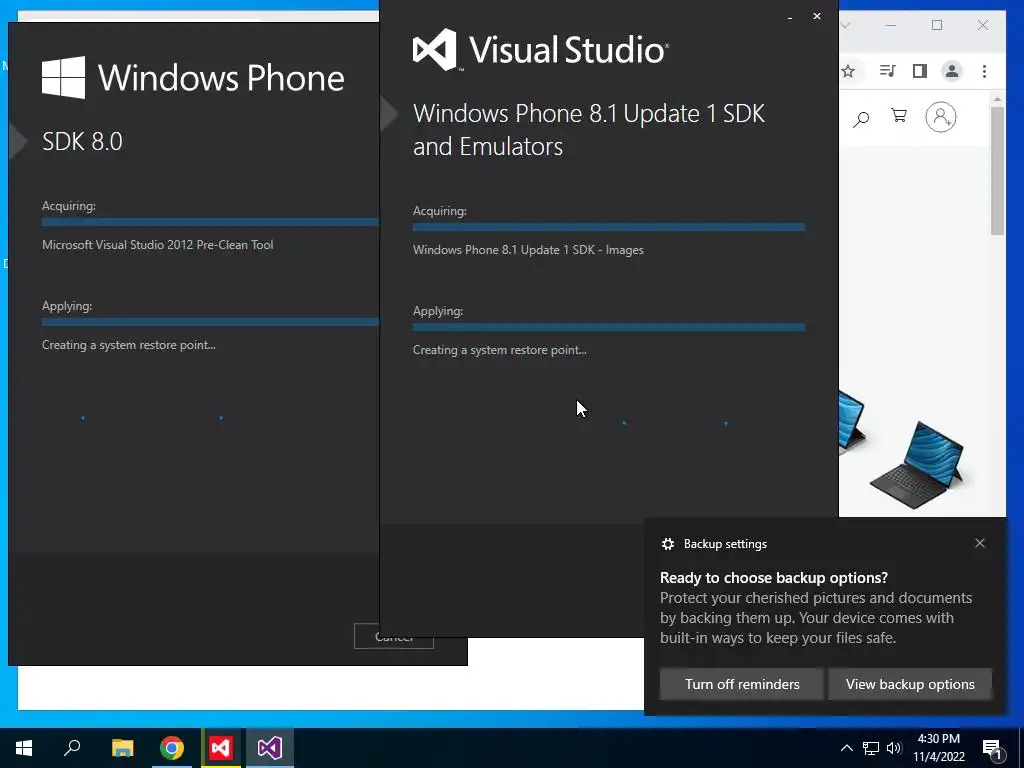
Task: Click 'Ready to choose backup options?' heading
Action: point(774,577)
